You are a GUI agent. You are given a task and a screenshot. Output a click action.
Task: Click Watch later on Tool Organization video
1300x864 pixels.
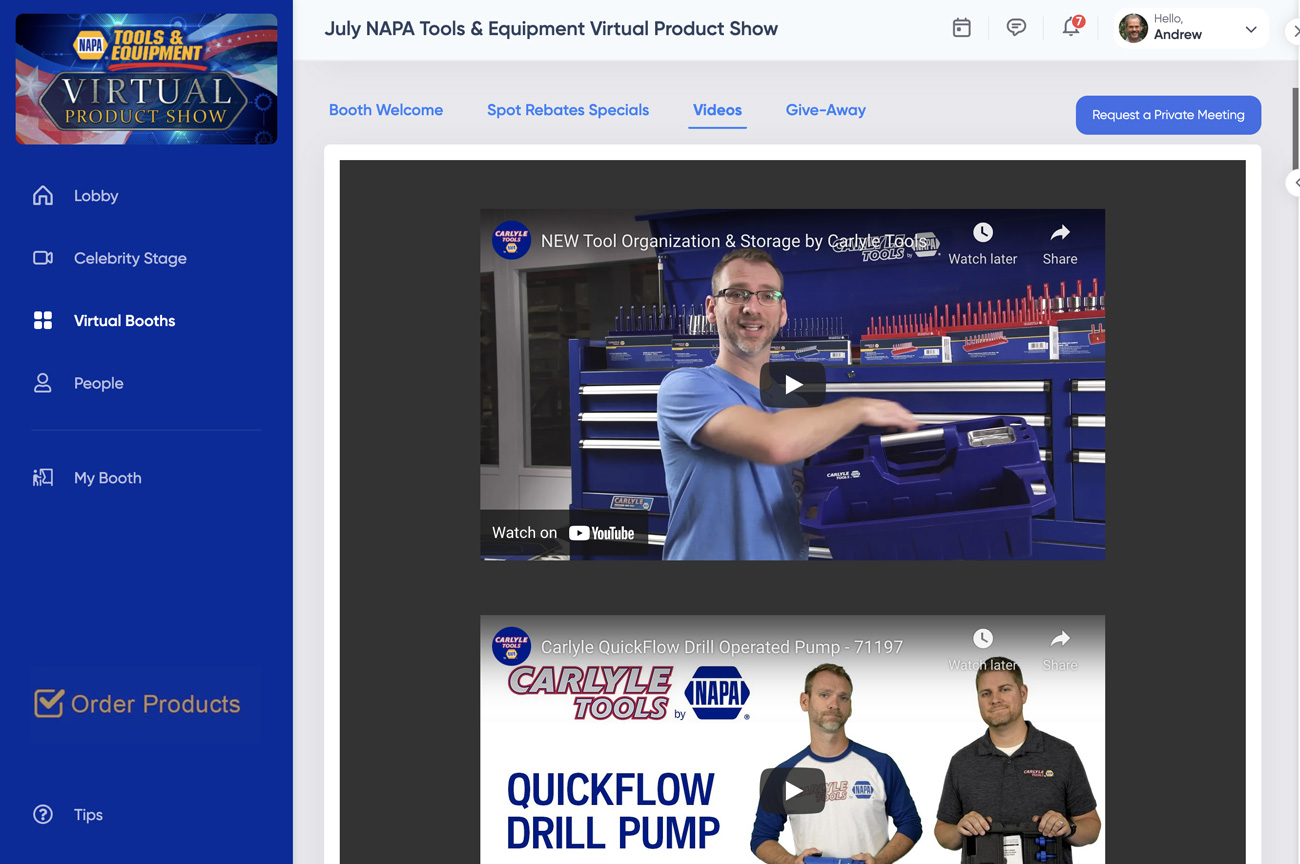[982, 243]
